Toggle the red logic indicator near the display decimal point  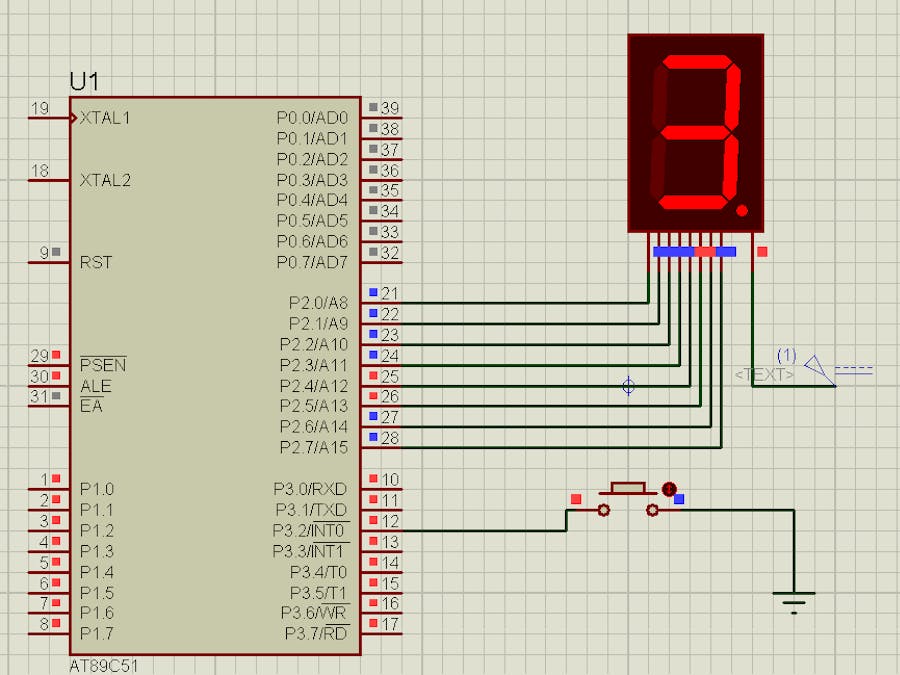point(761,253)
